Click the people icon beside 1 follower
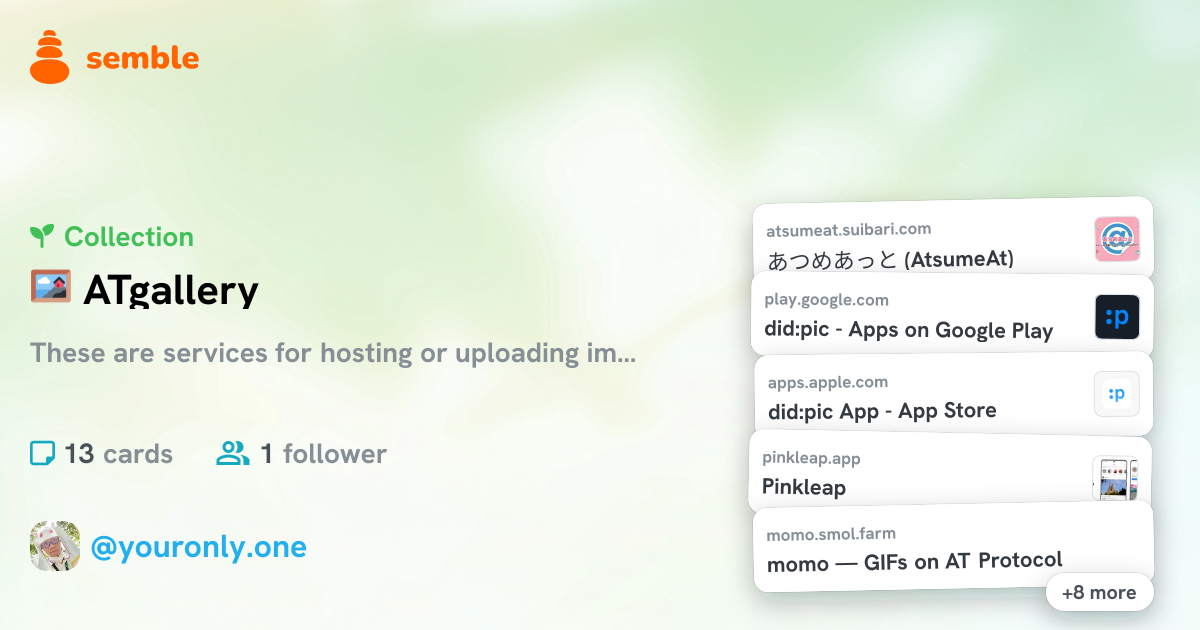Viewport: 1200px width, 630px height. tap(233, 454)
